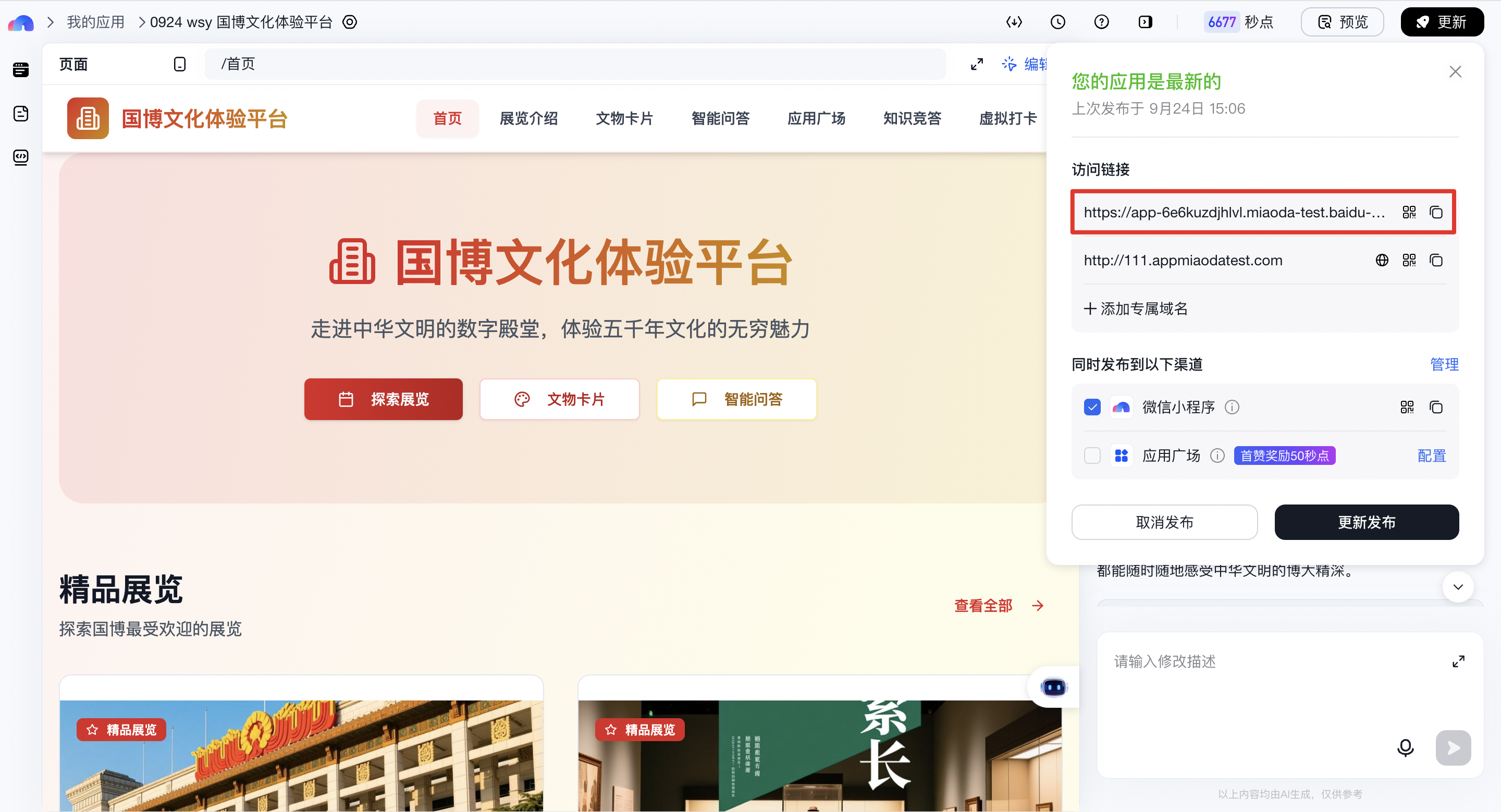Uncheck the 微信小程序 channel checkbox
1501x812 pixels.
pyautogui.click(x=1092, y=407)
